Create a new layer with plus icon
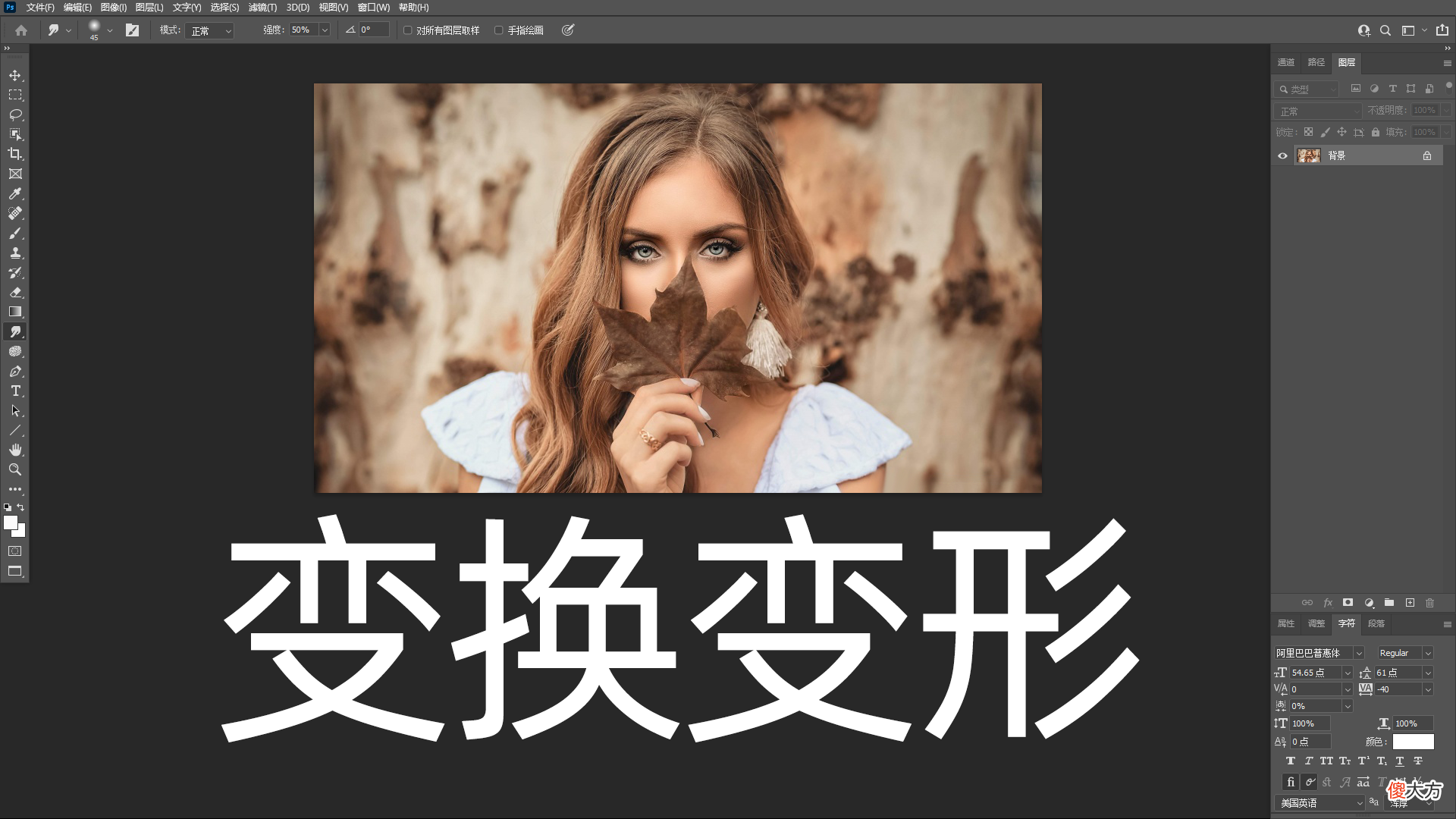Image resolution: width=1456 pixels, height=819 pixels. pyautogui.click(x=1410, y=603)
